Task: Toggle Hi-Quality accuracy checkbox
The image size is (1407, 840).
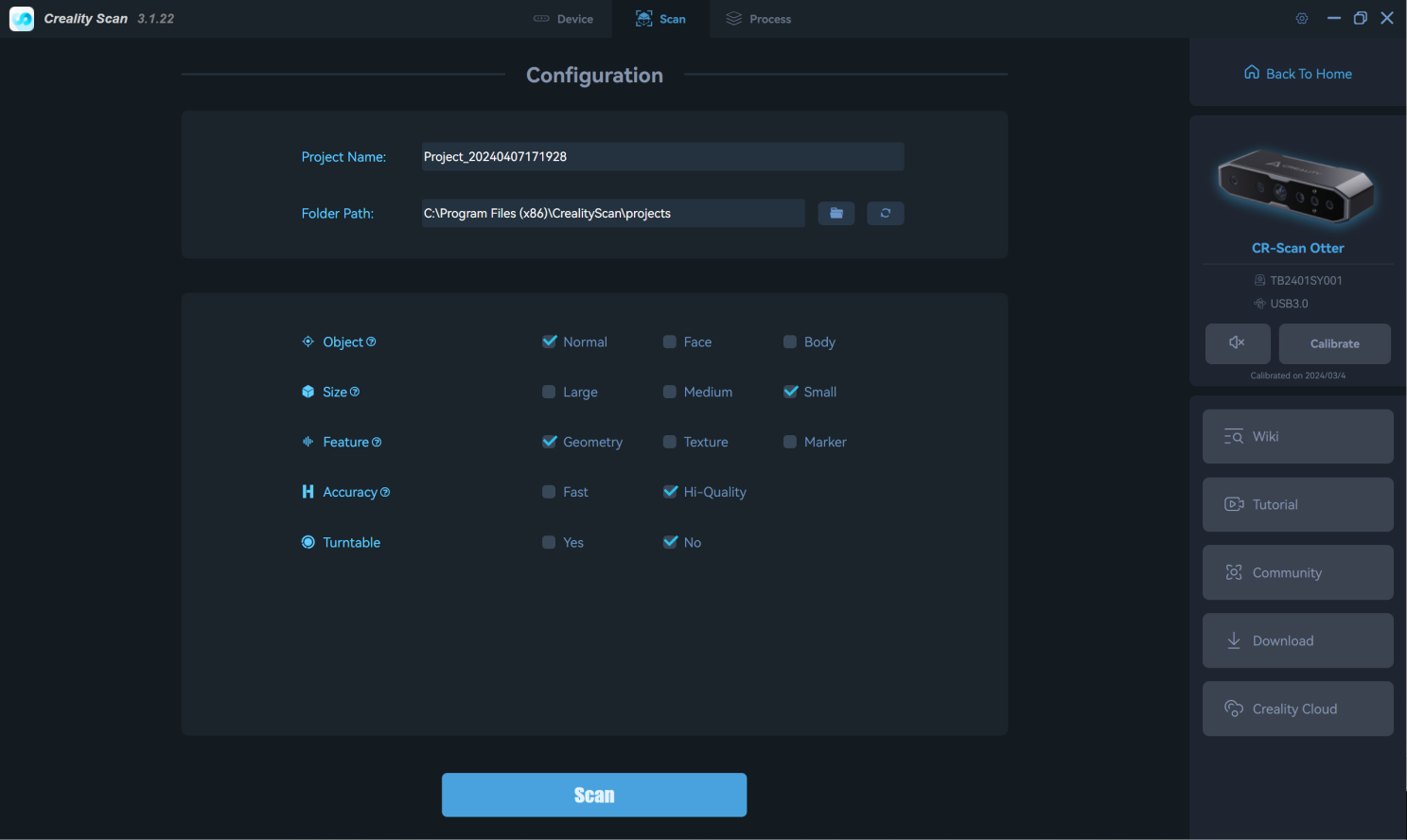Action: click(x=670, y=492)
